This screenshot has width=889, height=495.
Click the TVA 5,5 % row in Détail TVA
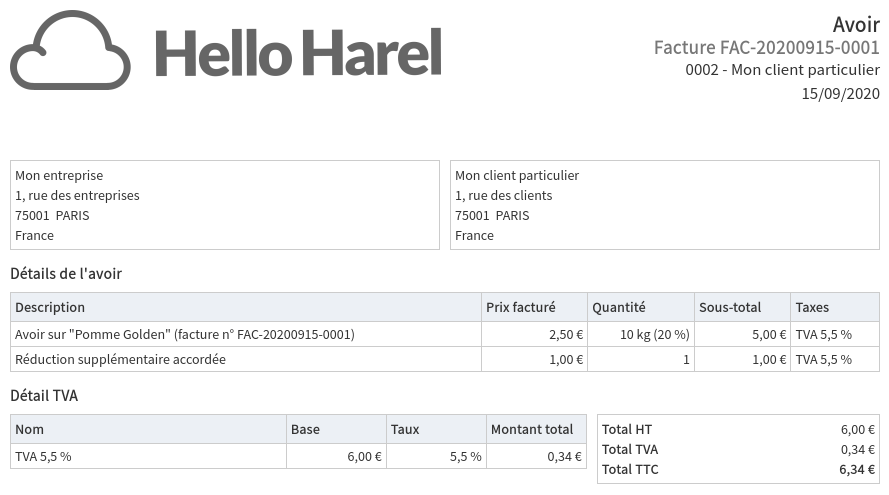pos(44,456)
